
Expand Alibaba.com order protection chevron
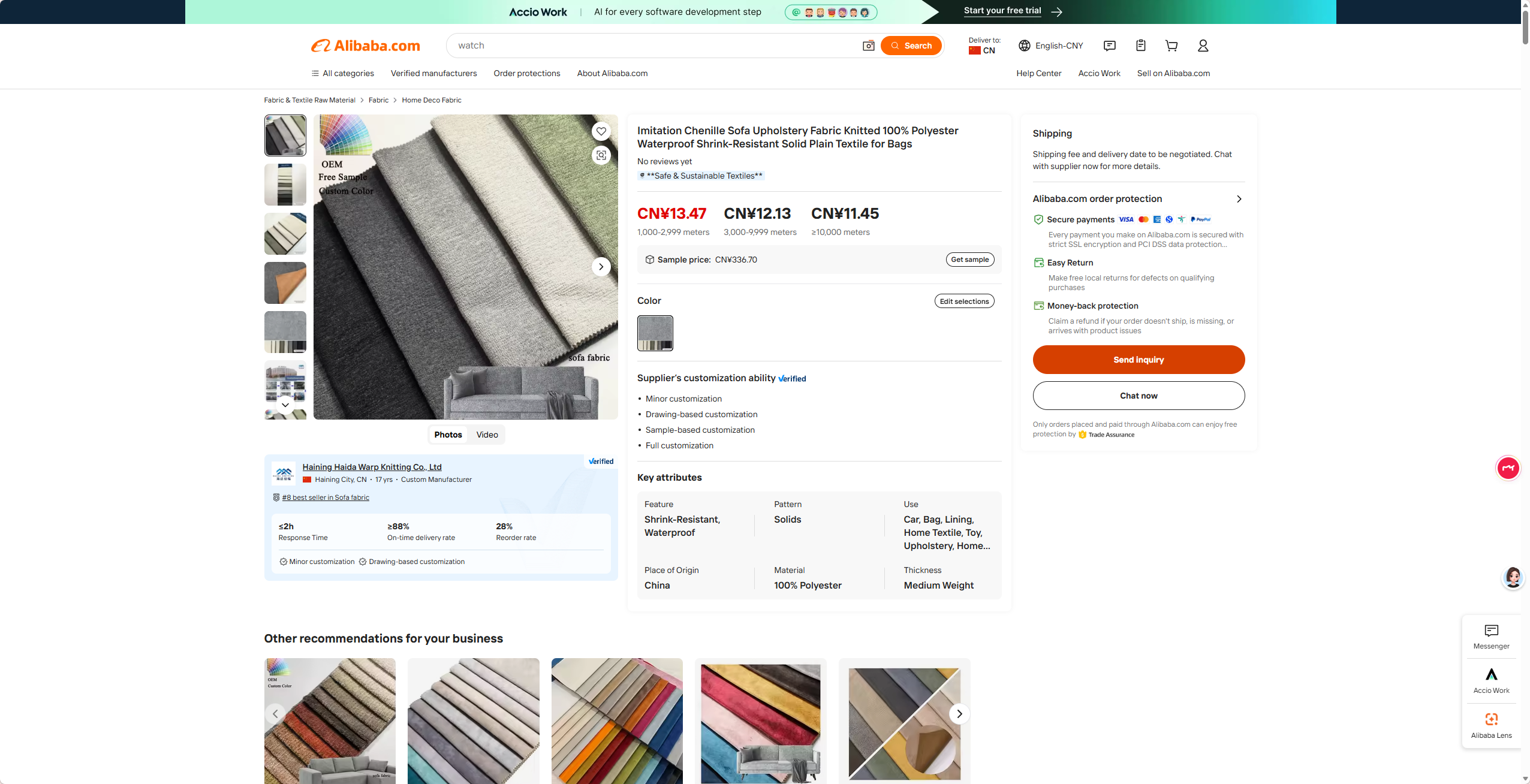pyautogui.click(x=1239, y=199)
